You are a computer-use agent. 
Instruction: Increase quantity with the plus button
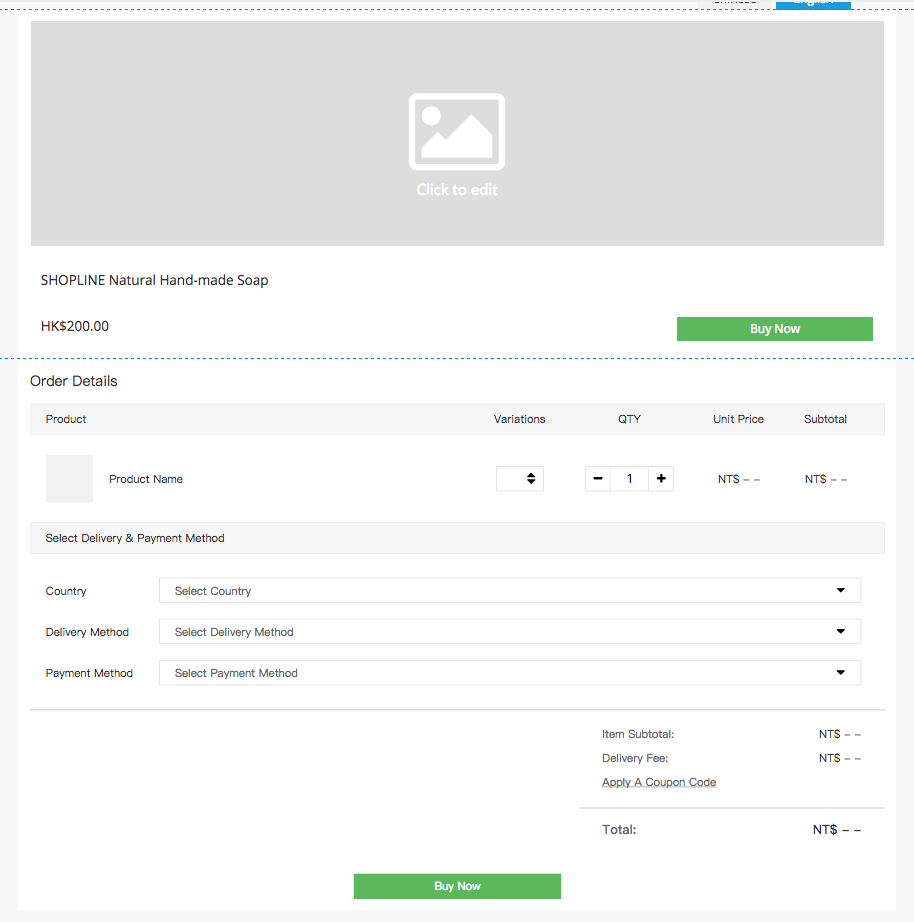click(x=661, y=479)
